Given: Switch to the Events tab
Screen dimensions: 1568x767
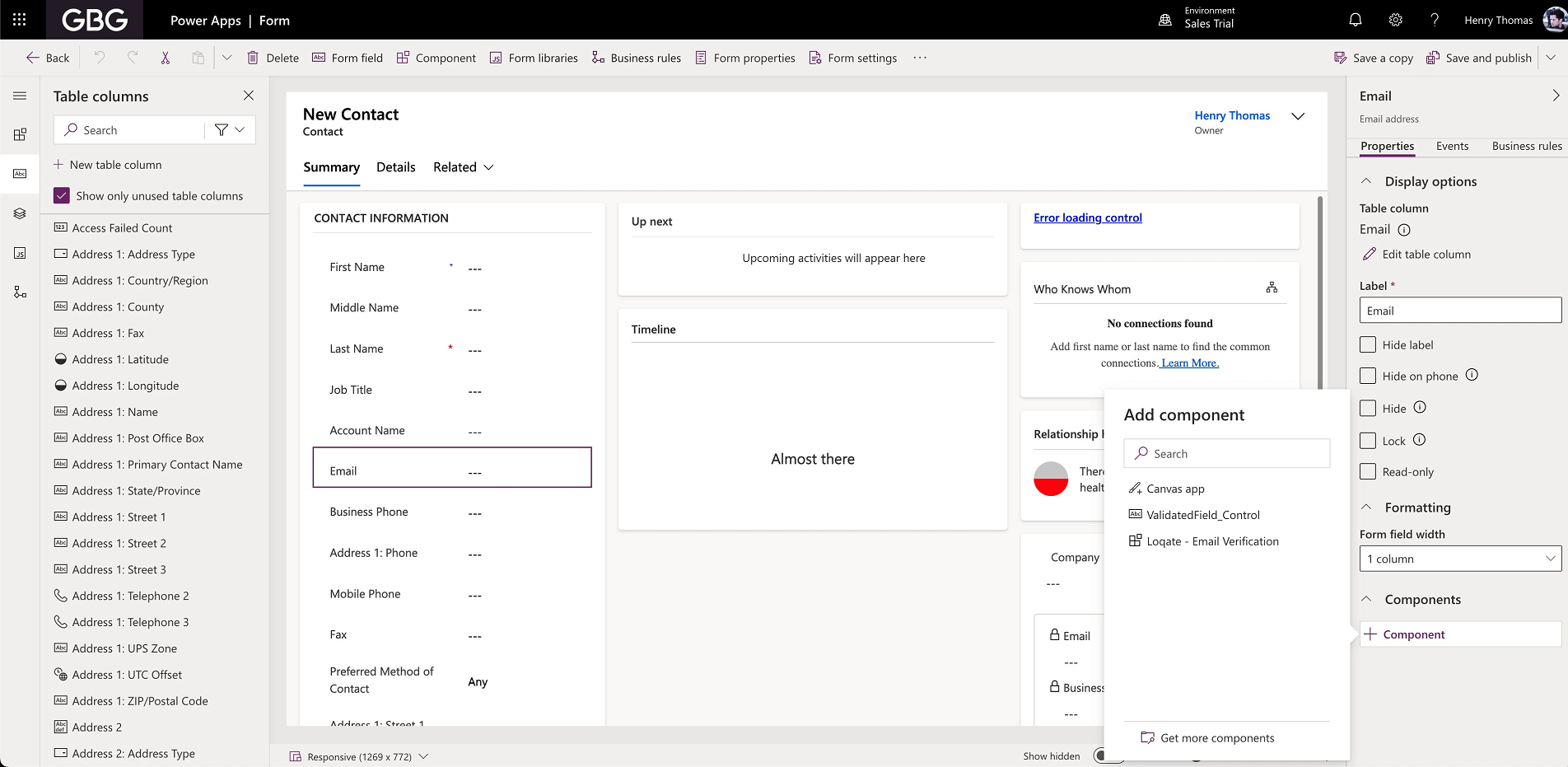Looking at the screenshot, I should pos(1452,146).
